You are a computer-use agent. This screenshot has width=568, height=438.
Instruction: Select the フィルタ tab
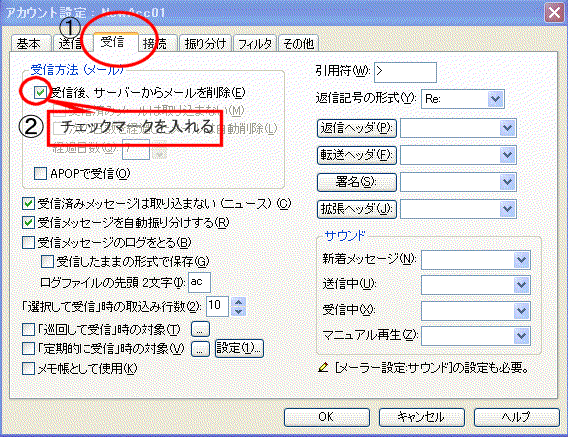(x=255, y=43)
